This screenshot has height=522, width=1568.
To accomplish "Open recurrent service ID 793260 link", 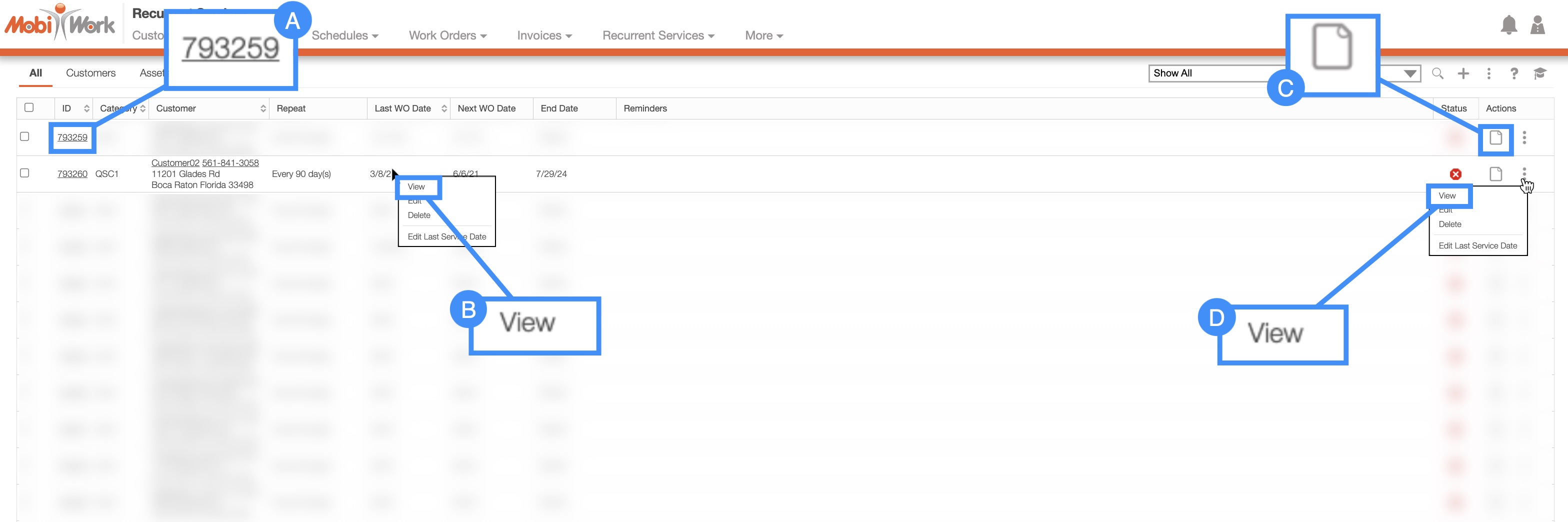I will point(72,174).
